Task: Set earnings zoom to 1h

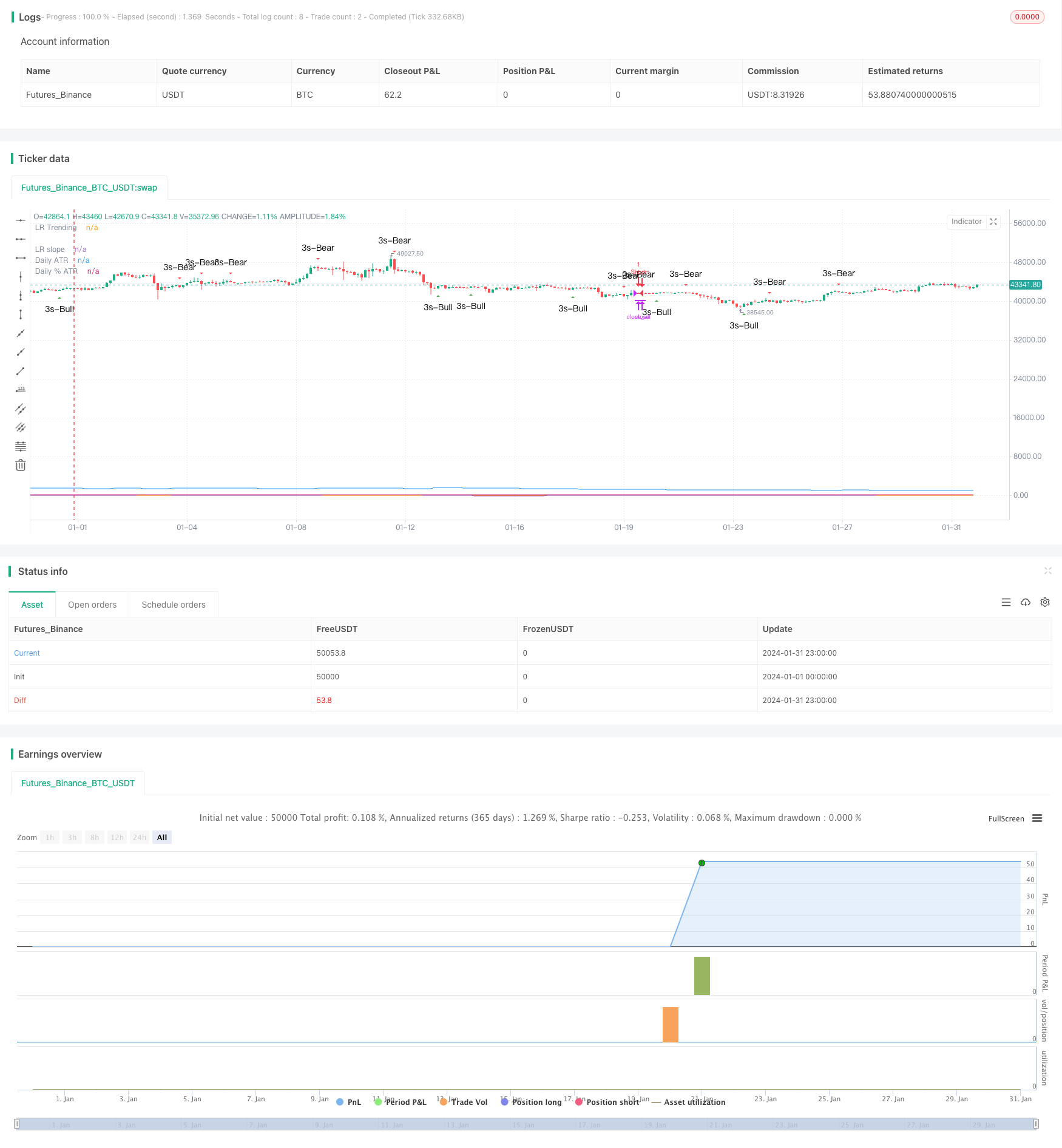Action: [50, 838]
